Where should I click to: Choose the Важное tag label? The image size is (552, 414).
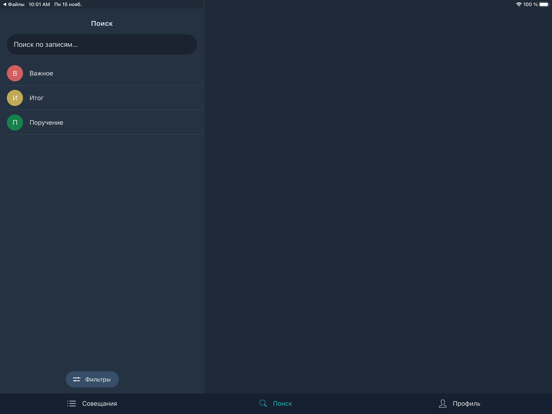pos(41,73)
